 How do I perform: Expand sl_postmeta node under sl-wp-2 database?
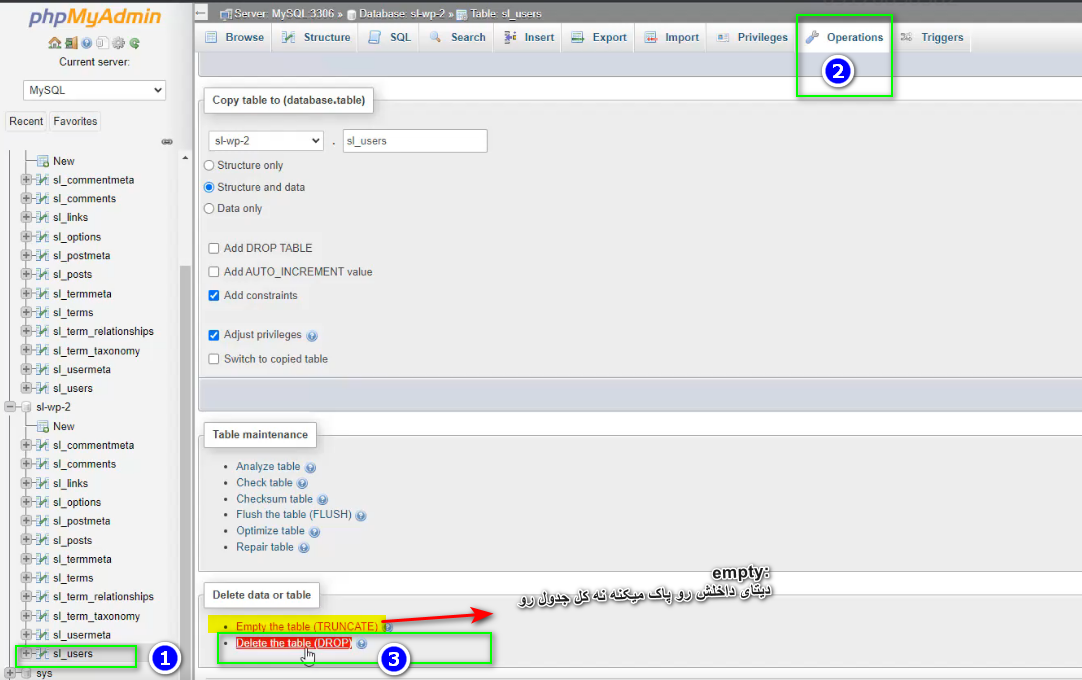pyautogui.click(x=26, y=521)
